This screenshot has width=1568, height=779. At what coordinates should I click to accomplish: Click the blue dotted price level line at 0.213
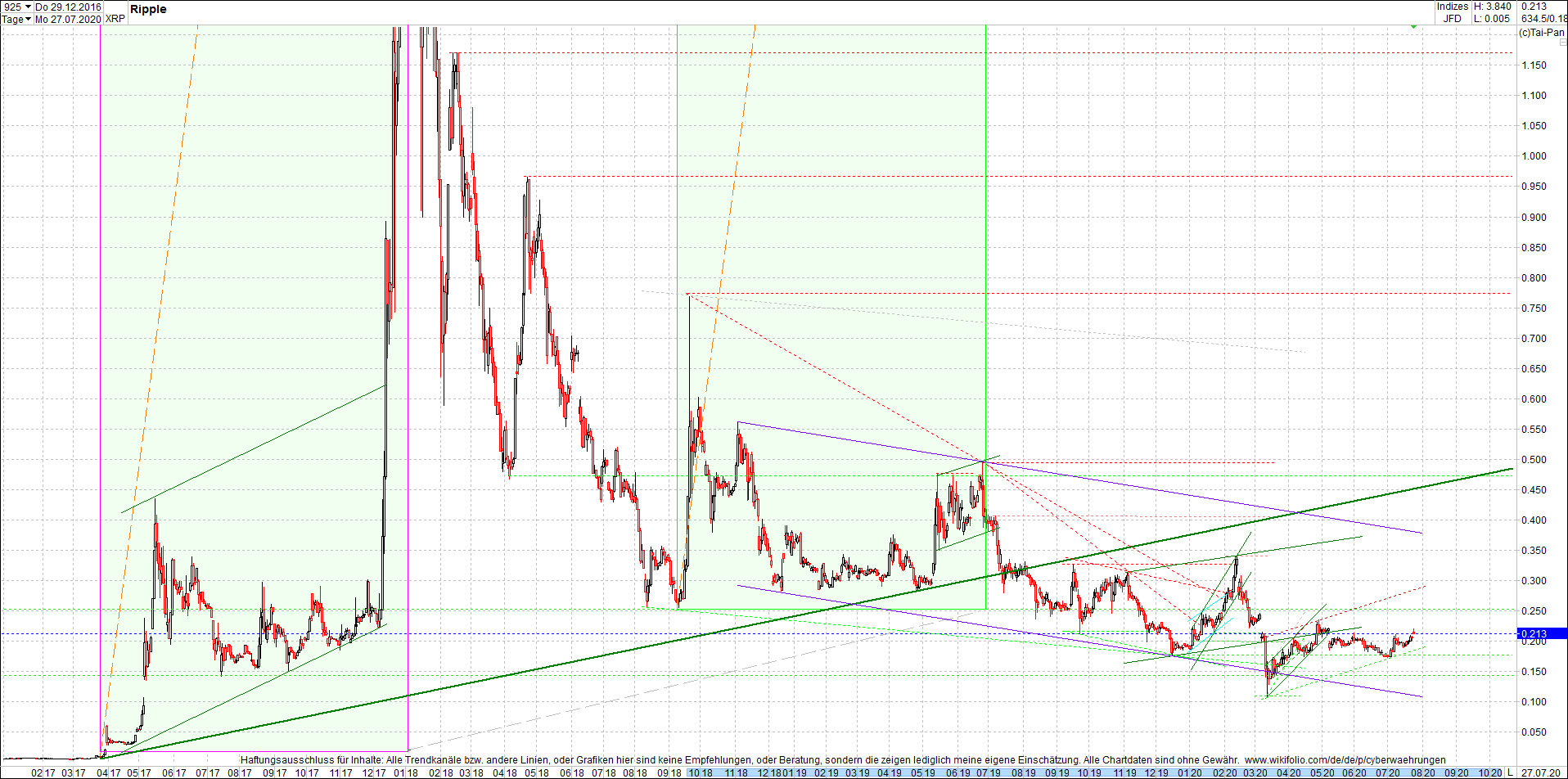pos(737,633)
